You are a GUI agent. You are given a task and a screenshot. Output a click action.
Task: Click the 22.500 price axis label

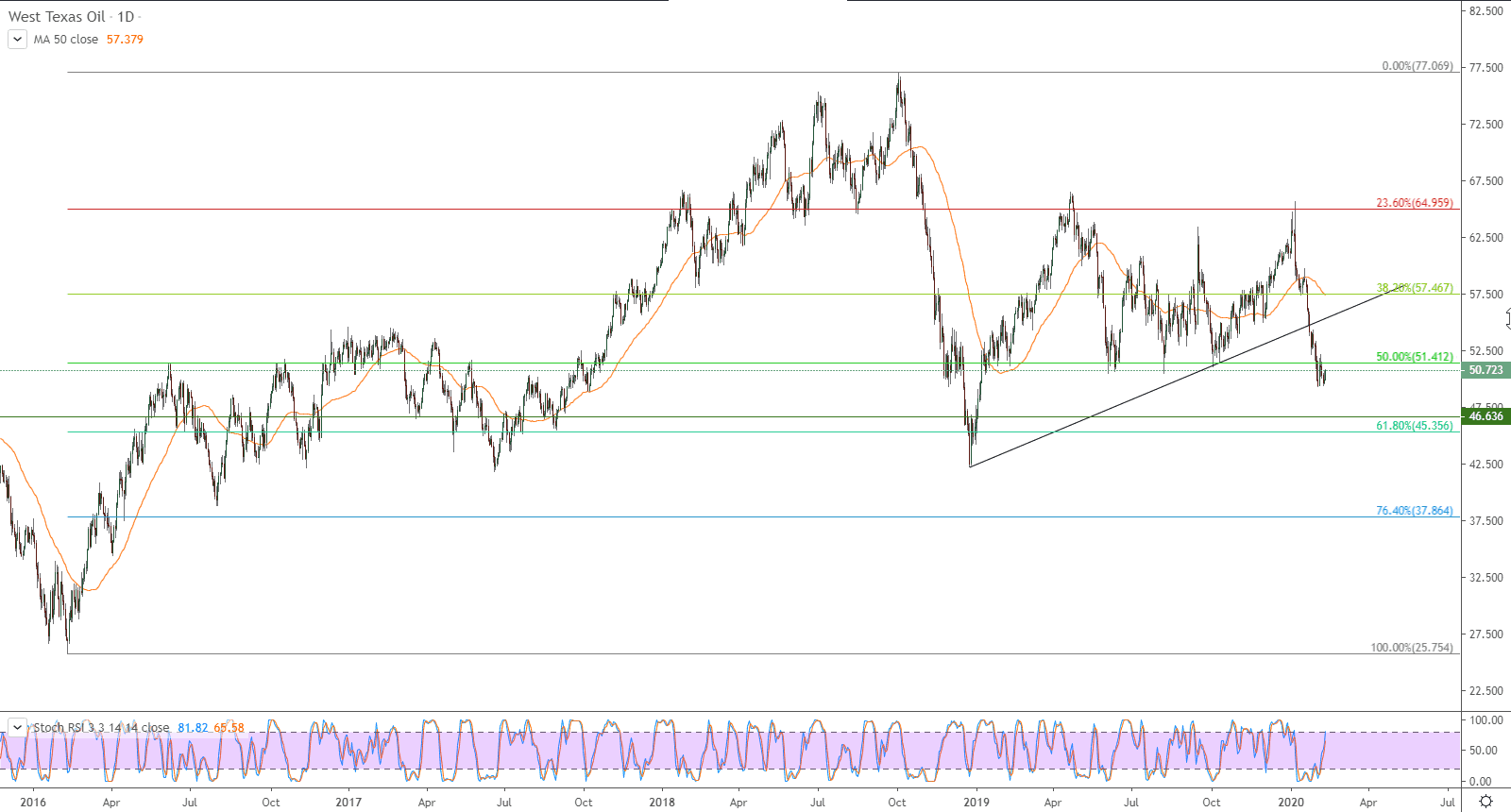(1486, 691)
